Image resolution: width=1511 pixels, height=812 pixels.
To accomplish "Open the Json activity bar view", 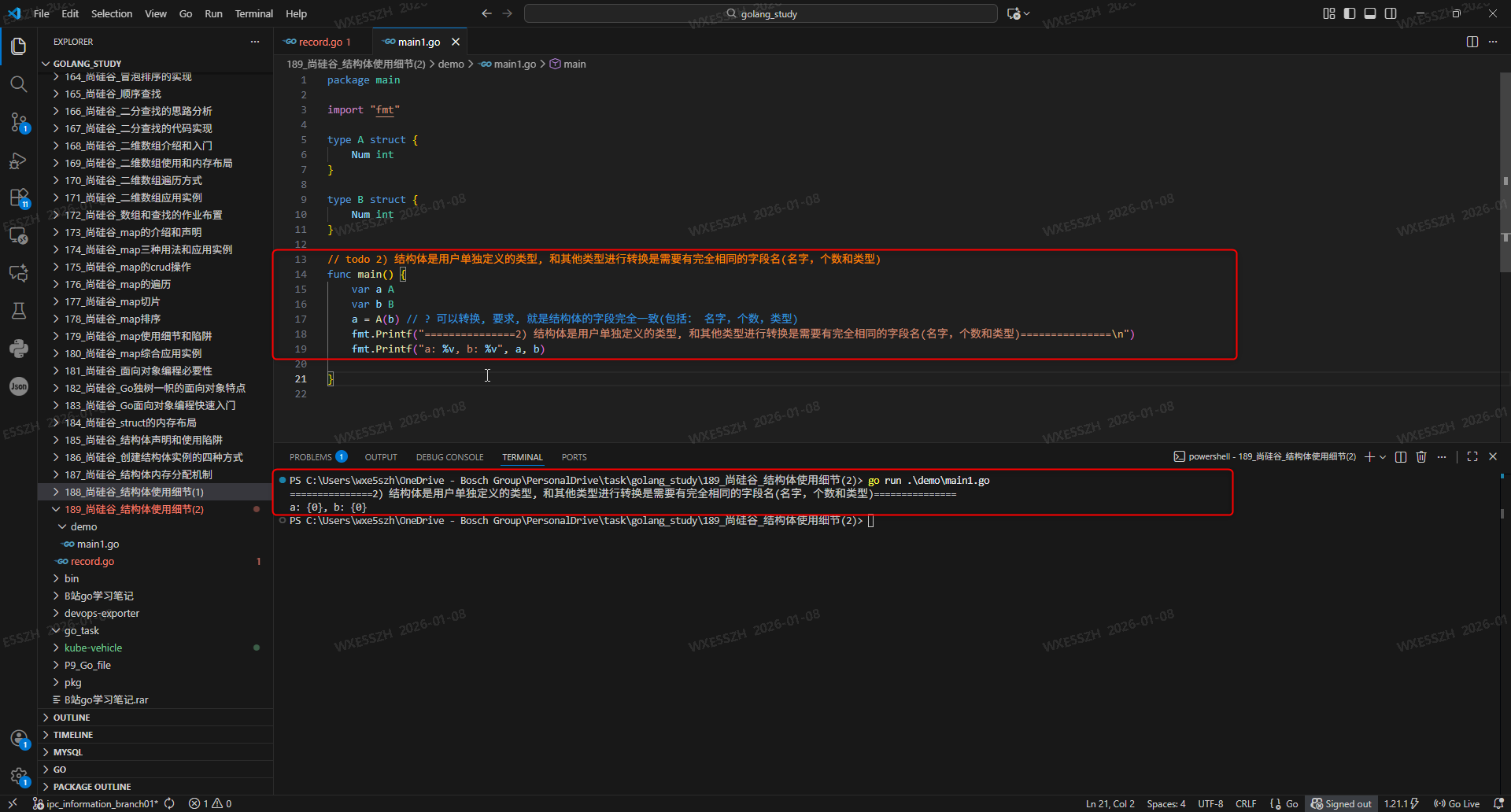I will coord(19,386).
